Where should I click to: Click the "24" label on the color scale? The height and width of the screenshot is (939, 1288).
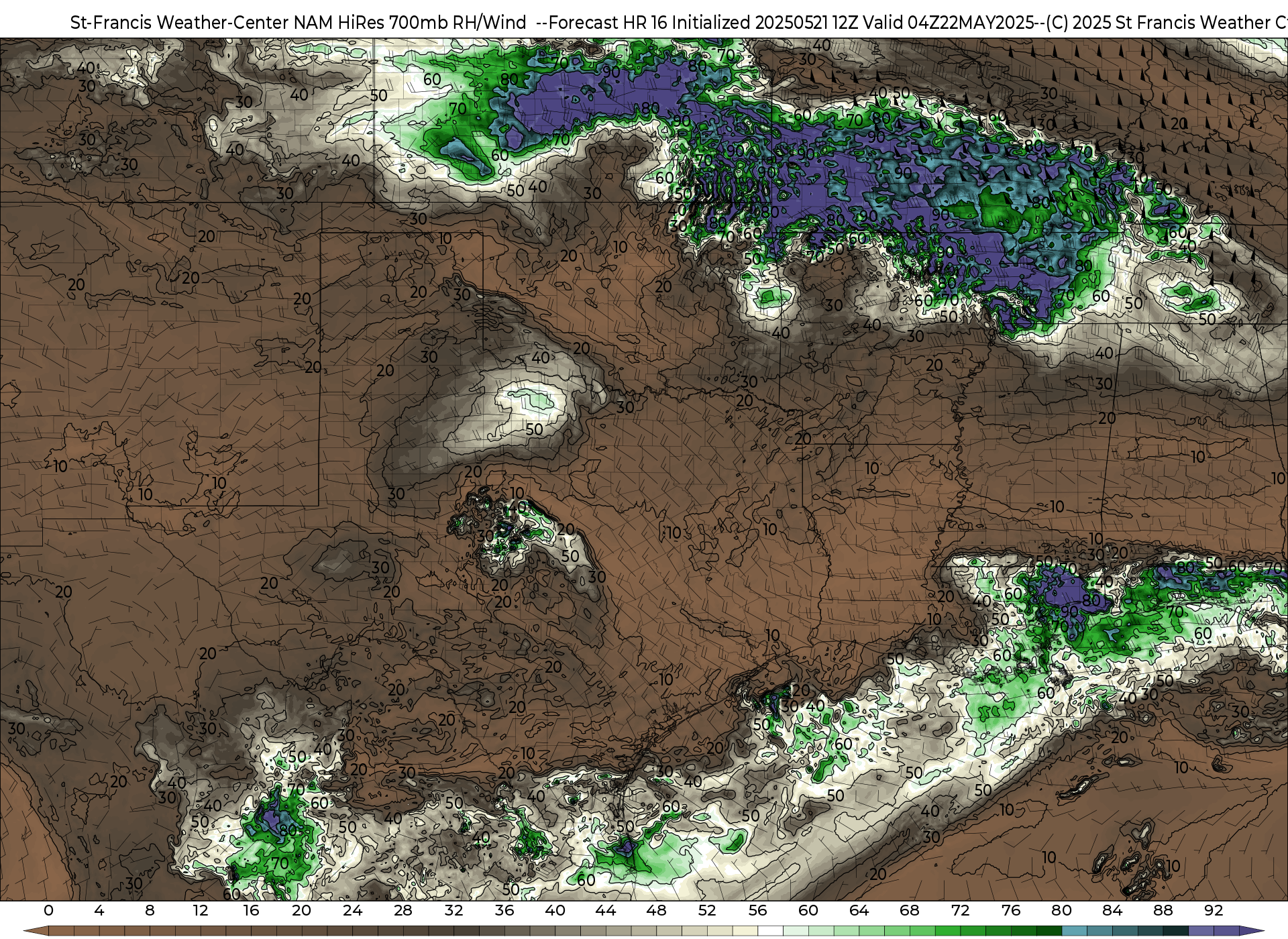pyautogui.click(x=352, y=910)
